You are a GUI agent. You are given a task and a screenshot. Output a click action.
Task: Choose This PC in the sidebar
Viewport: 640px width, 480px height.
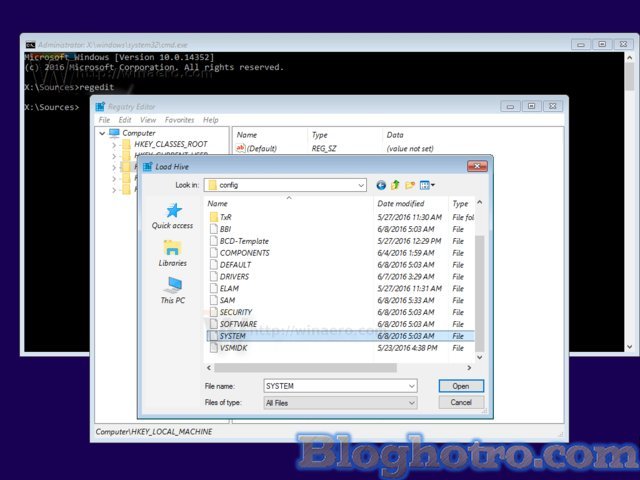[x=172, y=290]
